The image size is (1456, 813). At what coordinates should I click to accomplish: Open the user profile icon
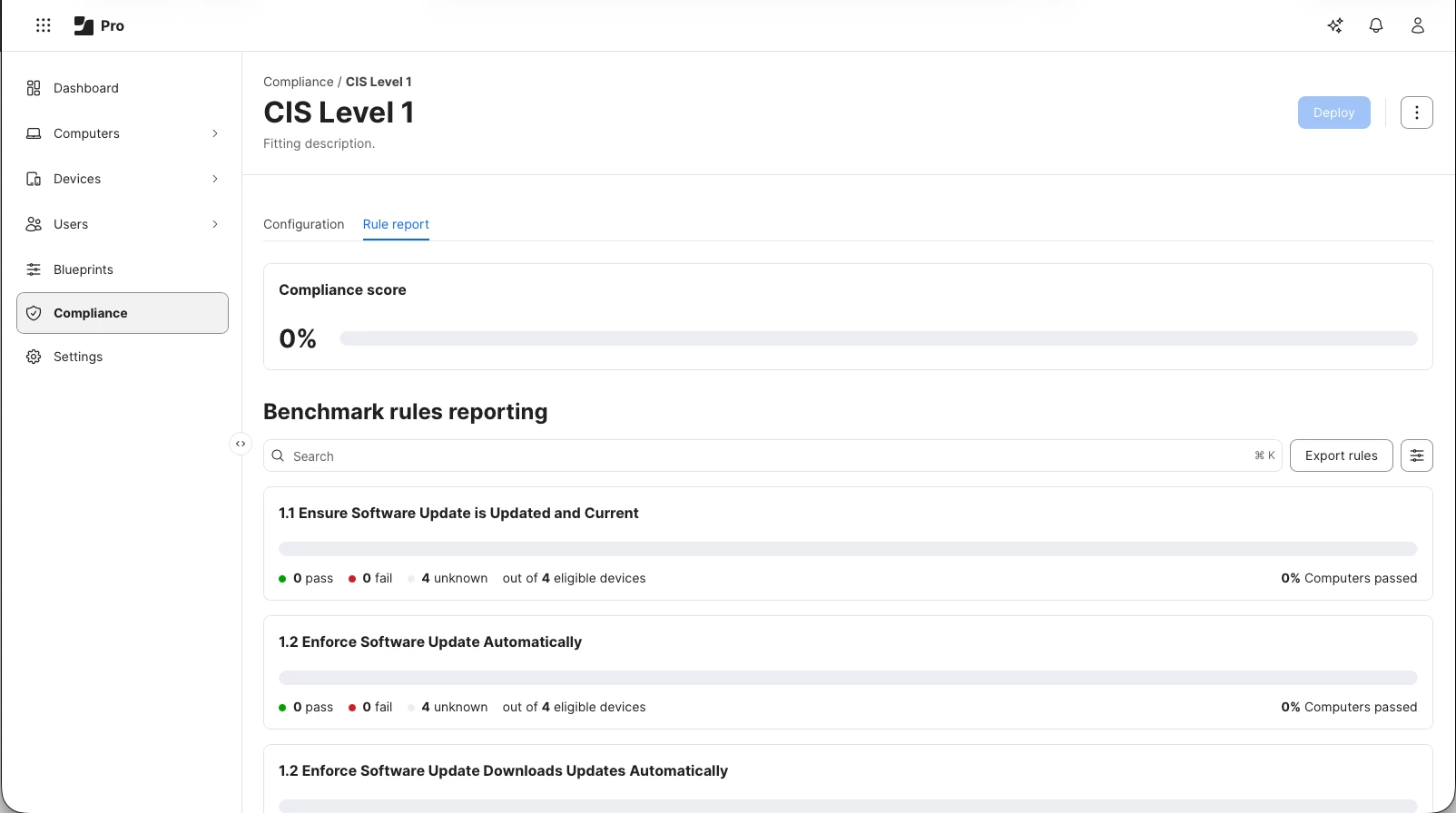(x=1418, y=25)
